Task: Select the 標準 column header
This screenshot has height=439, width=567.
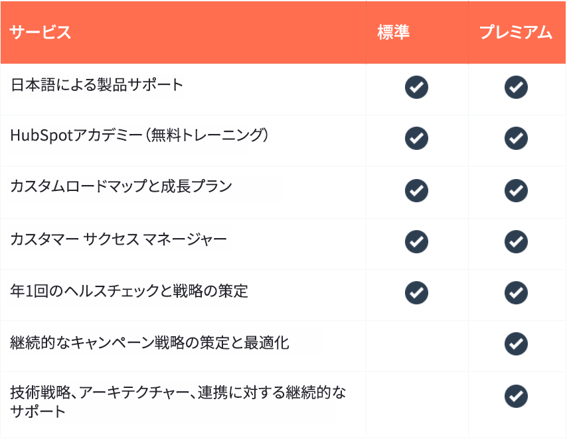Action: coord(393,32)
